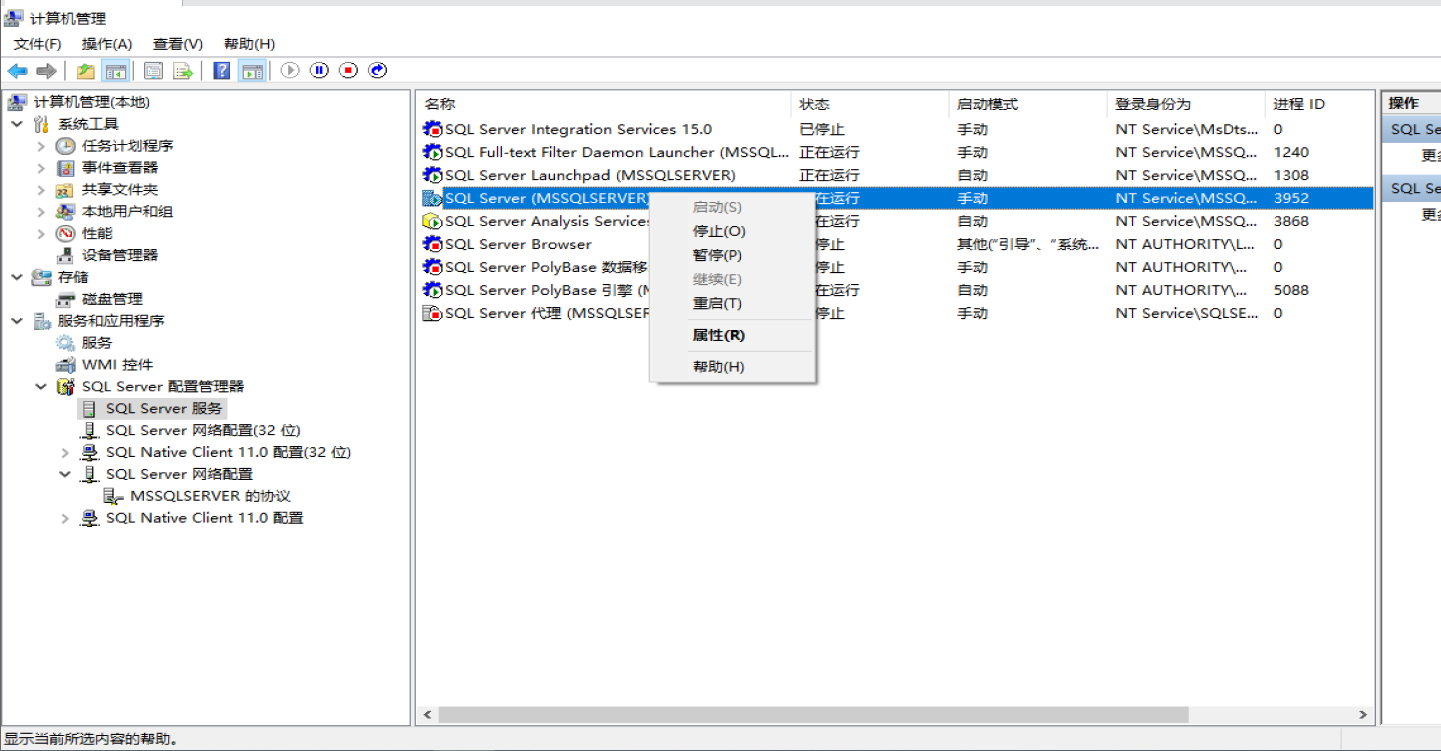Pause the service using the toolbar pause button
Viewport: 1441px width, 751px height.
[319, 71]
